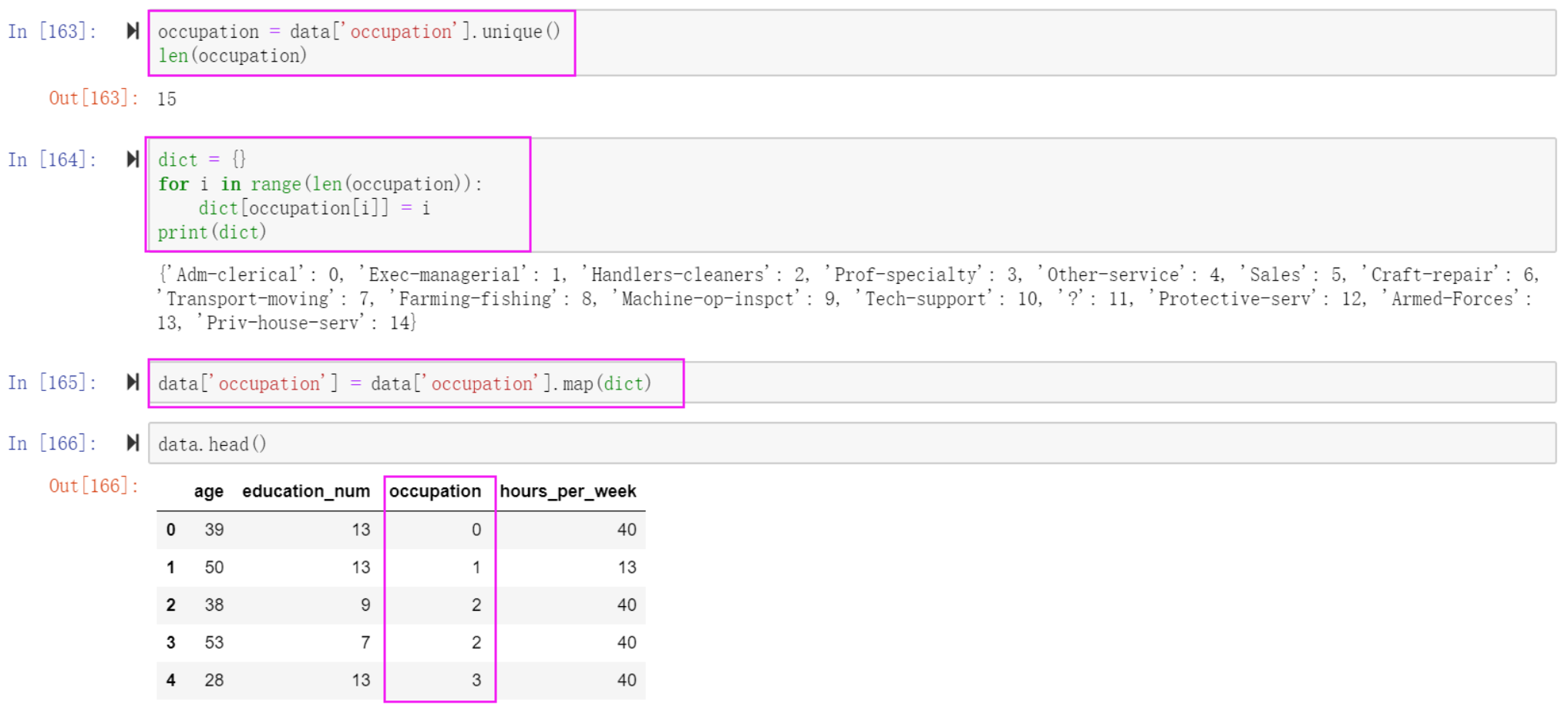Run cell In [166] with its run icon
Viewport: 1568px width, 728px height.
pyautogui.click(x=133, y=443)
